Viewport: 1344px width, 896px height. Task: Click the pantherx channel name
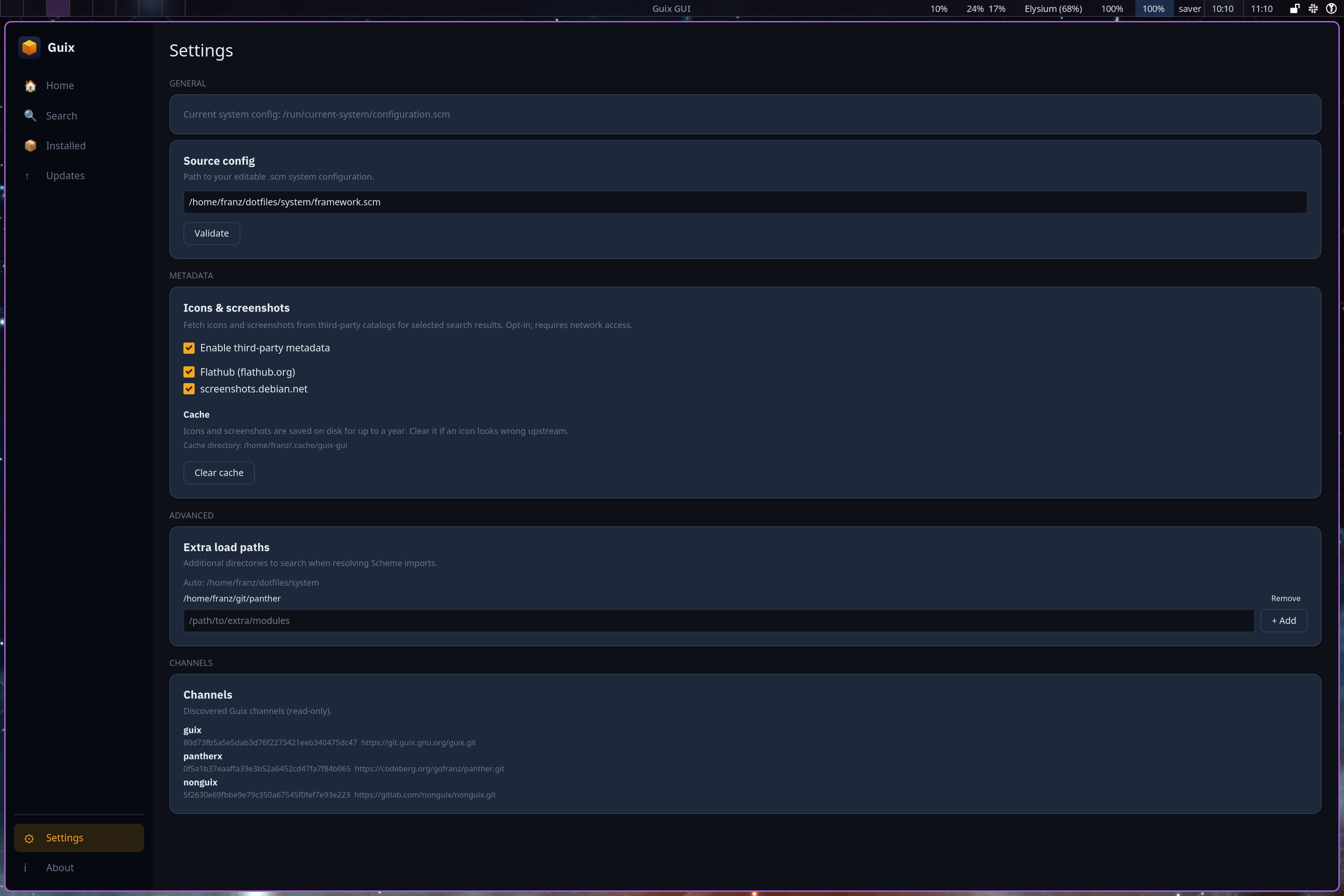pos(203,756)
